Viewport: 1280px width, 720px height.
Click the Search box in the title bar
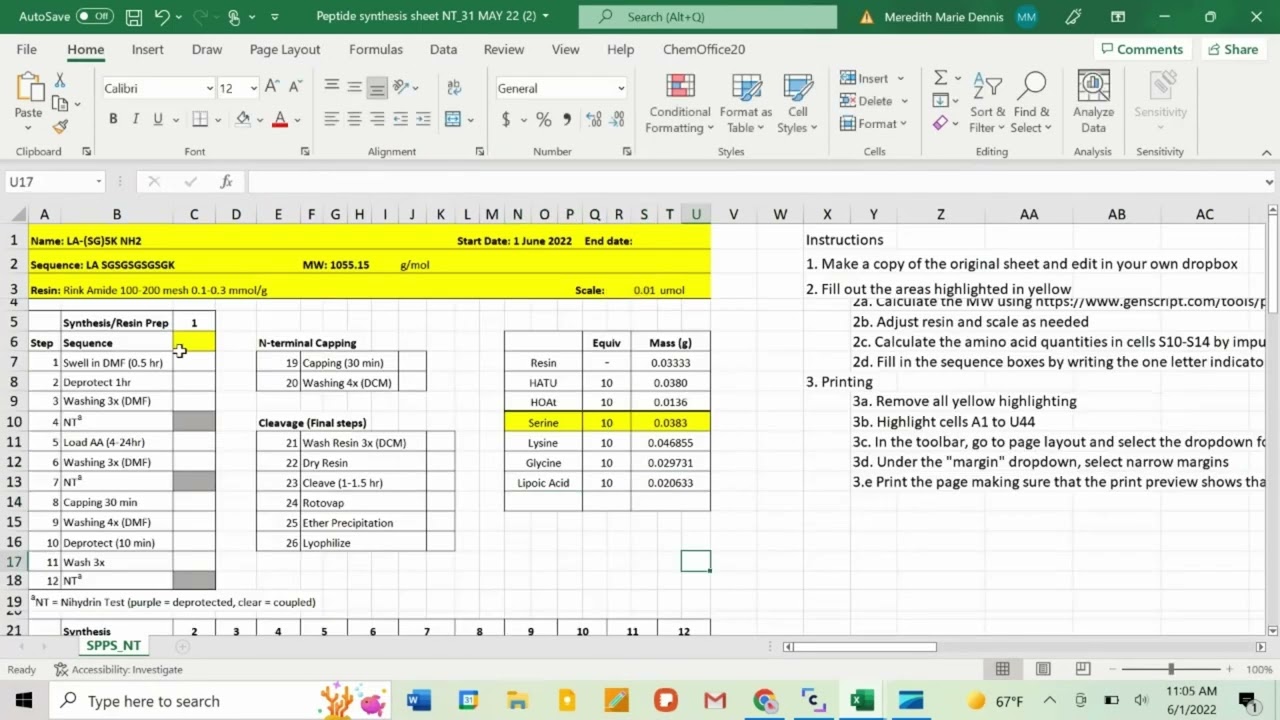coord(707,17)
